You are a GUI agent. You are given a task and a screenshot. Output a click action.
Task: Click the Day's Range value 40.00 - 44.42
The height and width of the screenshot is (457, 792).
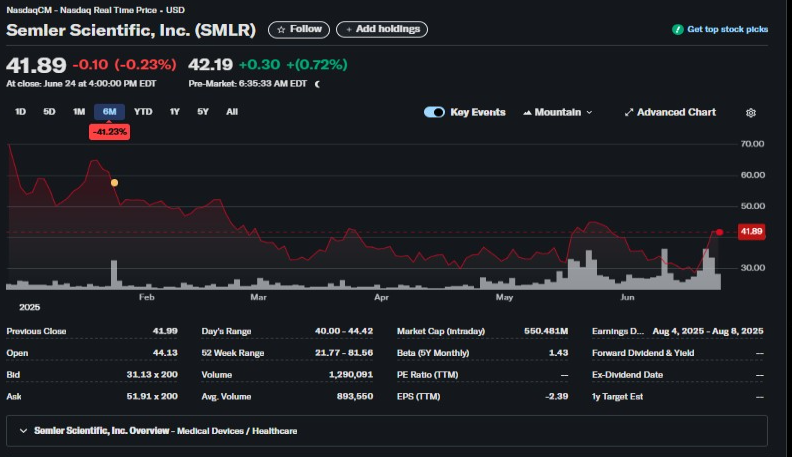click(x=344, y=331)
